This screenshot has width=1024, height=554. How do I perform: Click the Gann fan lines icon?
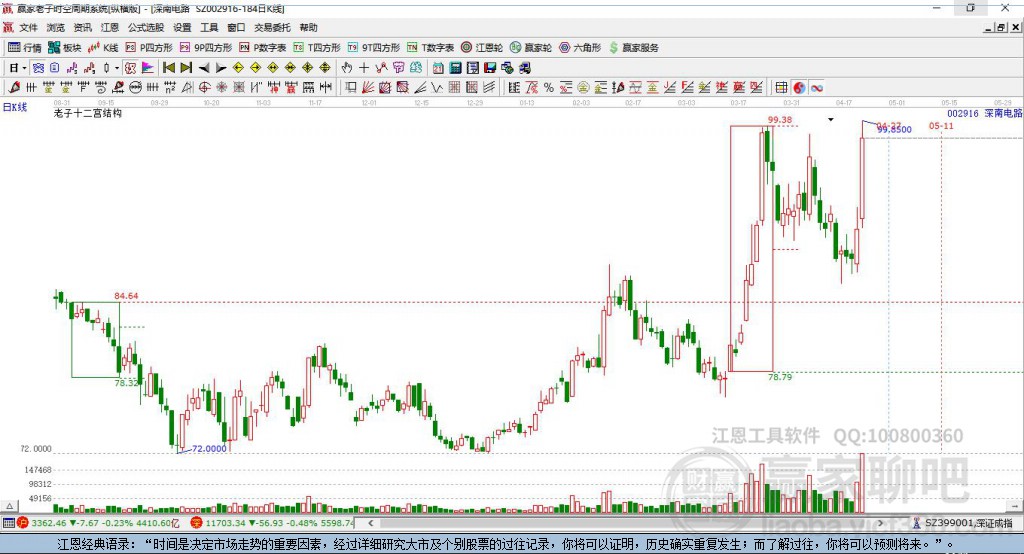(x=368, y=88)
